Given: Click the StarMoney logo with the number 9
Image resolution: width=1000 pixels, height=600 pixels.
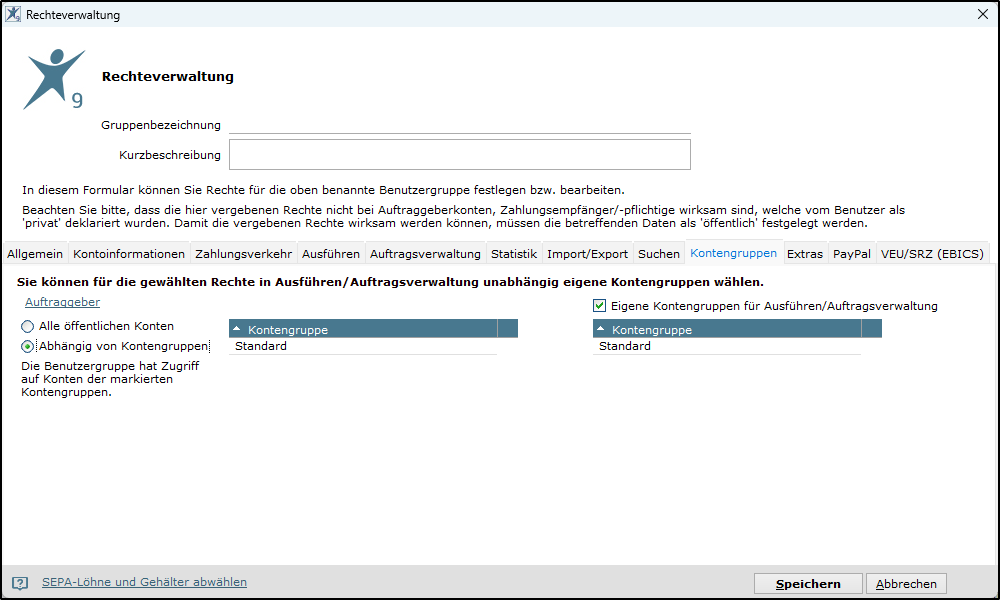Looking at the screenshot, I should 54,79.
